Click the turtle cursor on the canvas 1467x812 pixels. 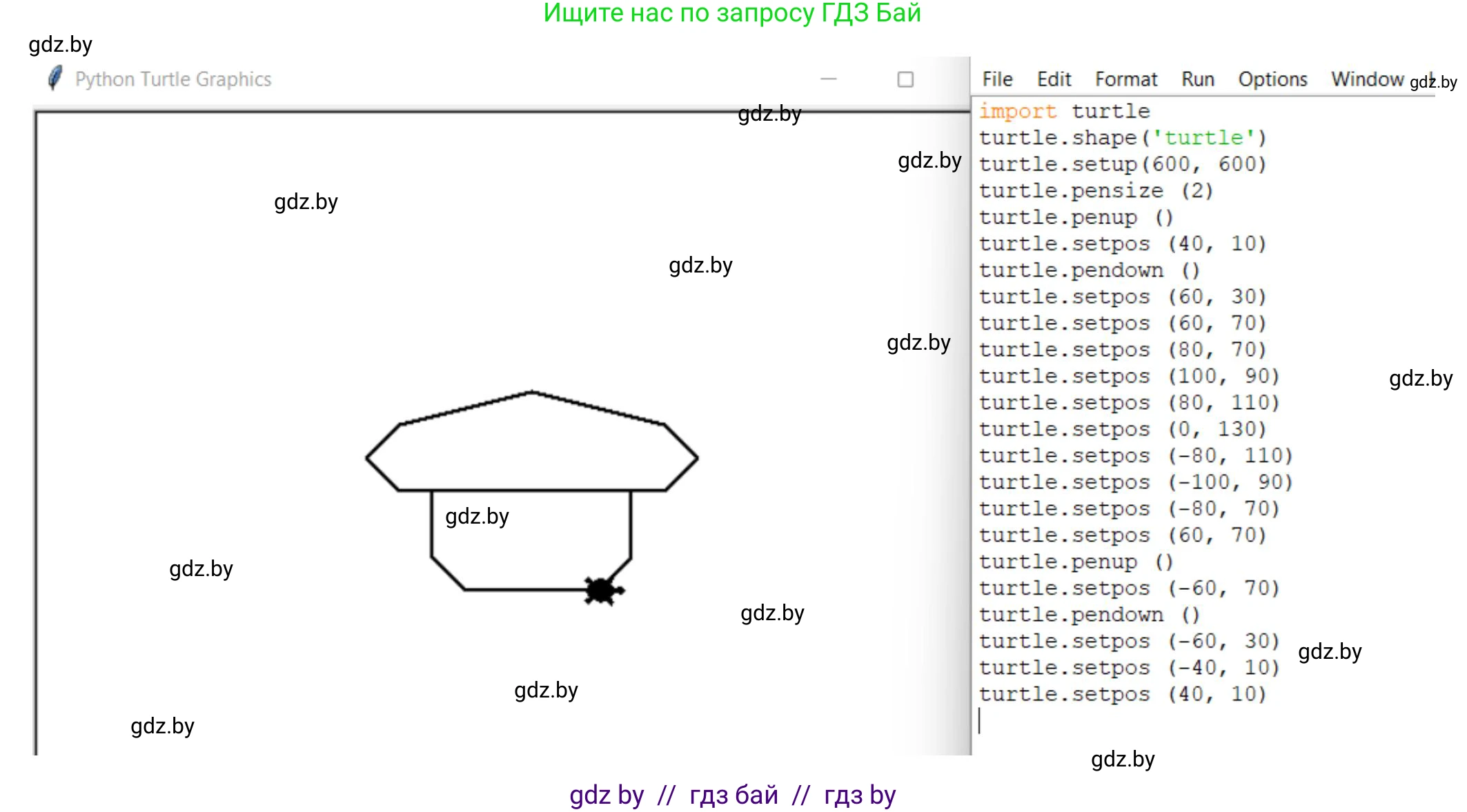coord(602,591)
